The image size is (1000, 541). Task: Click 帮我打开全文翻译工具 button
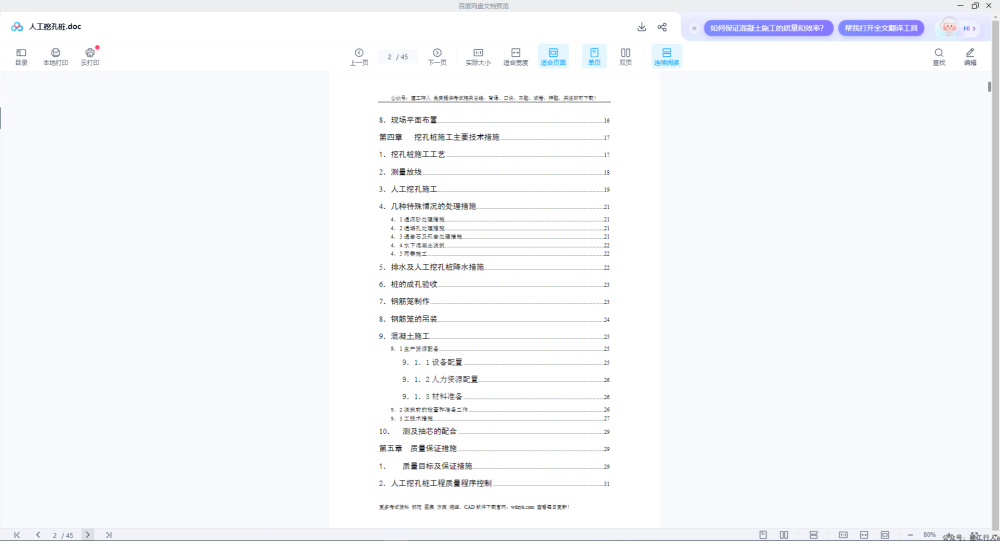tap(881, 28)
